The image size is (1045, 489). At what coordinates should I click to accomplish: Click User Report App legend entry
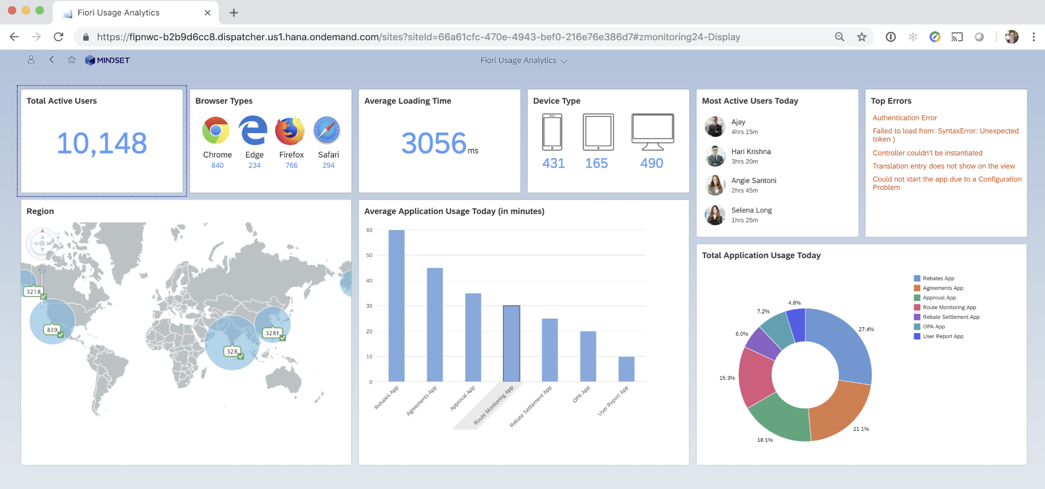coord(938,336)
